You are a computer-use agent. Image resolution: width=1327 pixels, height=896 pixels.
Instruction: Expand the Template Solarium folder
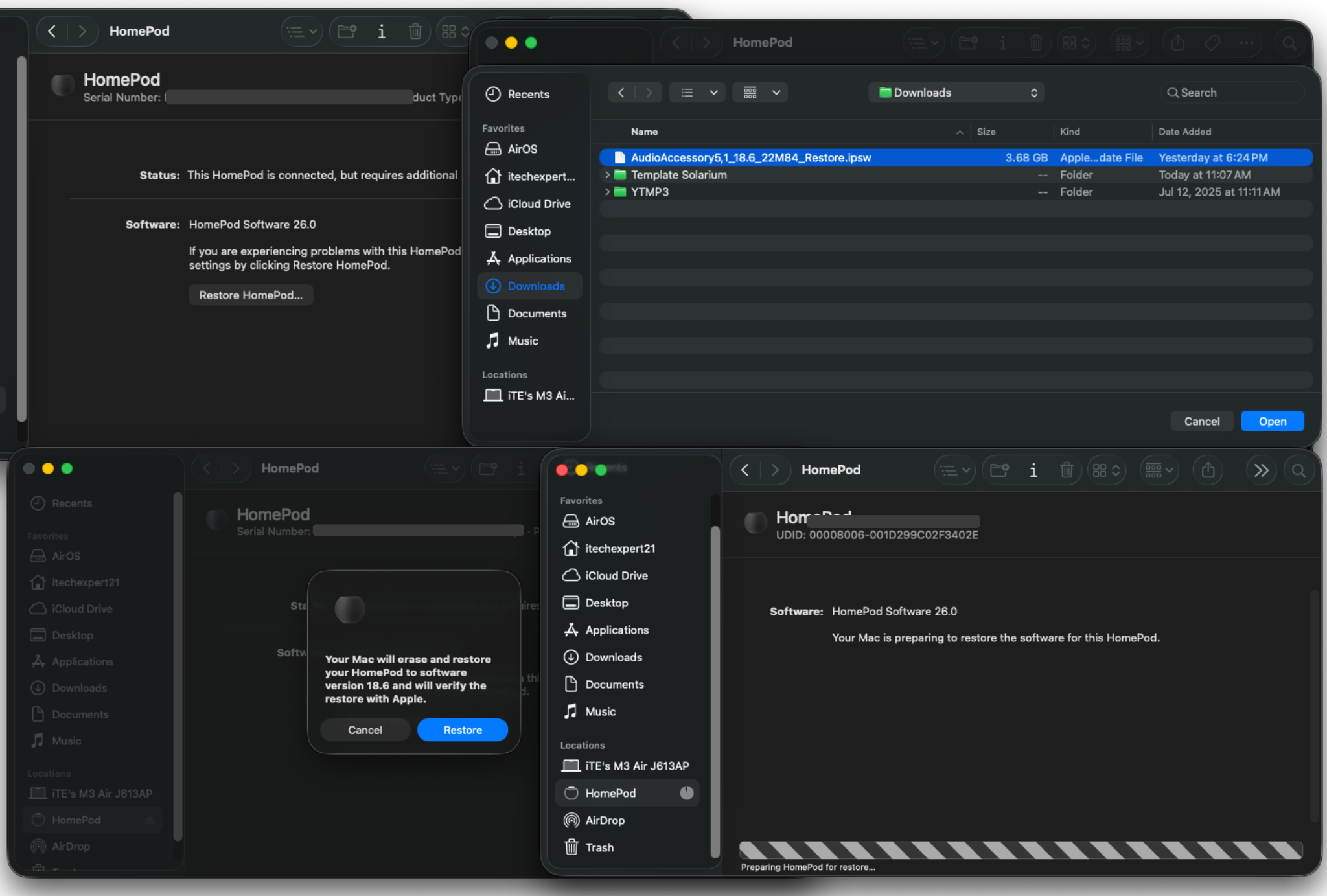(x=607, y=175)
